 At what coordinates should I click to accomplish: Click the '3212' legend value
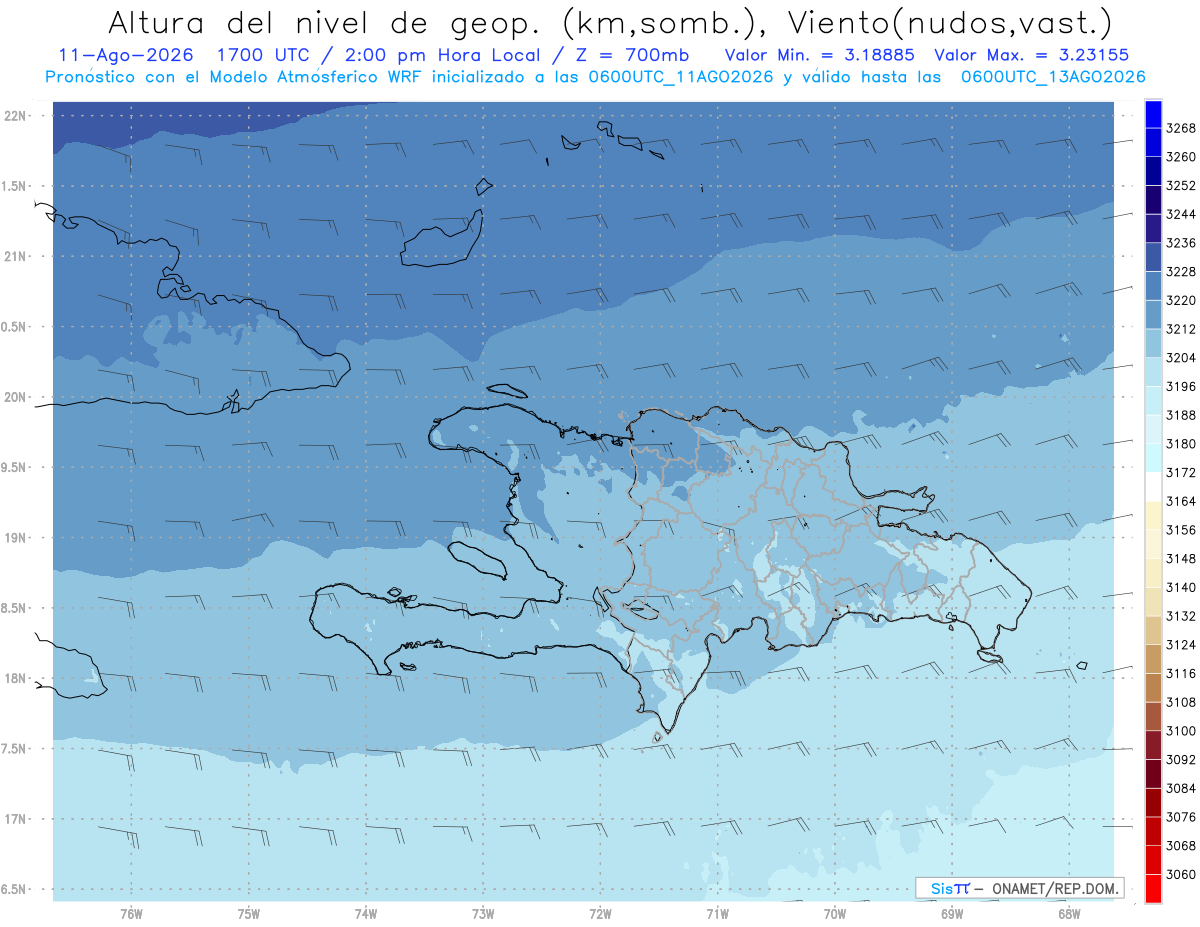(1181, 329)
